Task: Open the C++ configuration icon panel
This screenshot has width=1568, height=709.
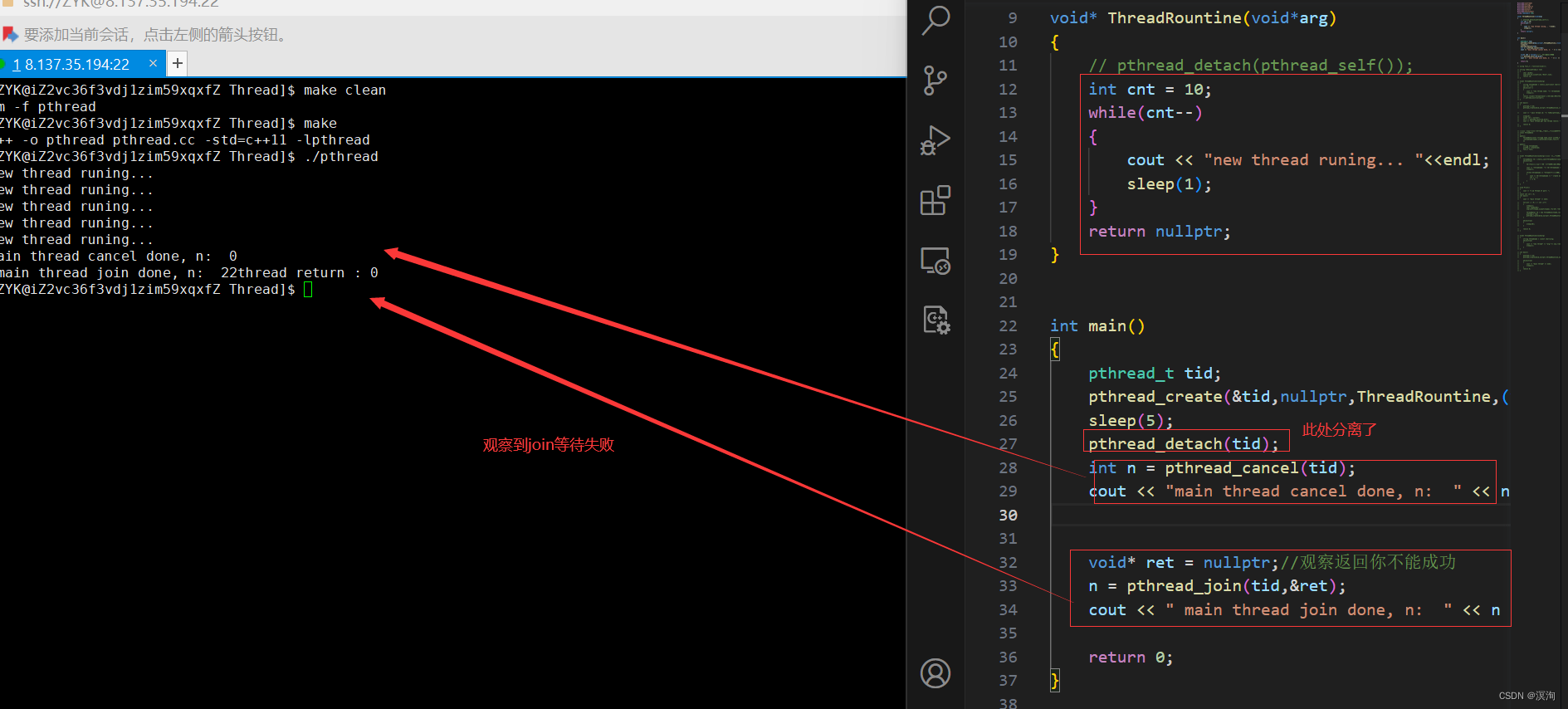Action: click(935, 320)
